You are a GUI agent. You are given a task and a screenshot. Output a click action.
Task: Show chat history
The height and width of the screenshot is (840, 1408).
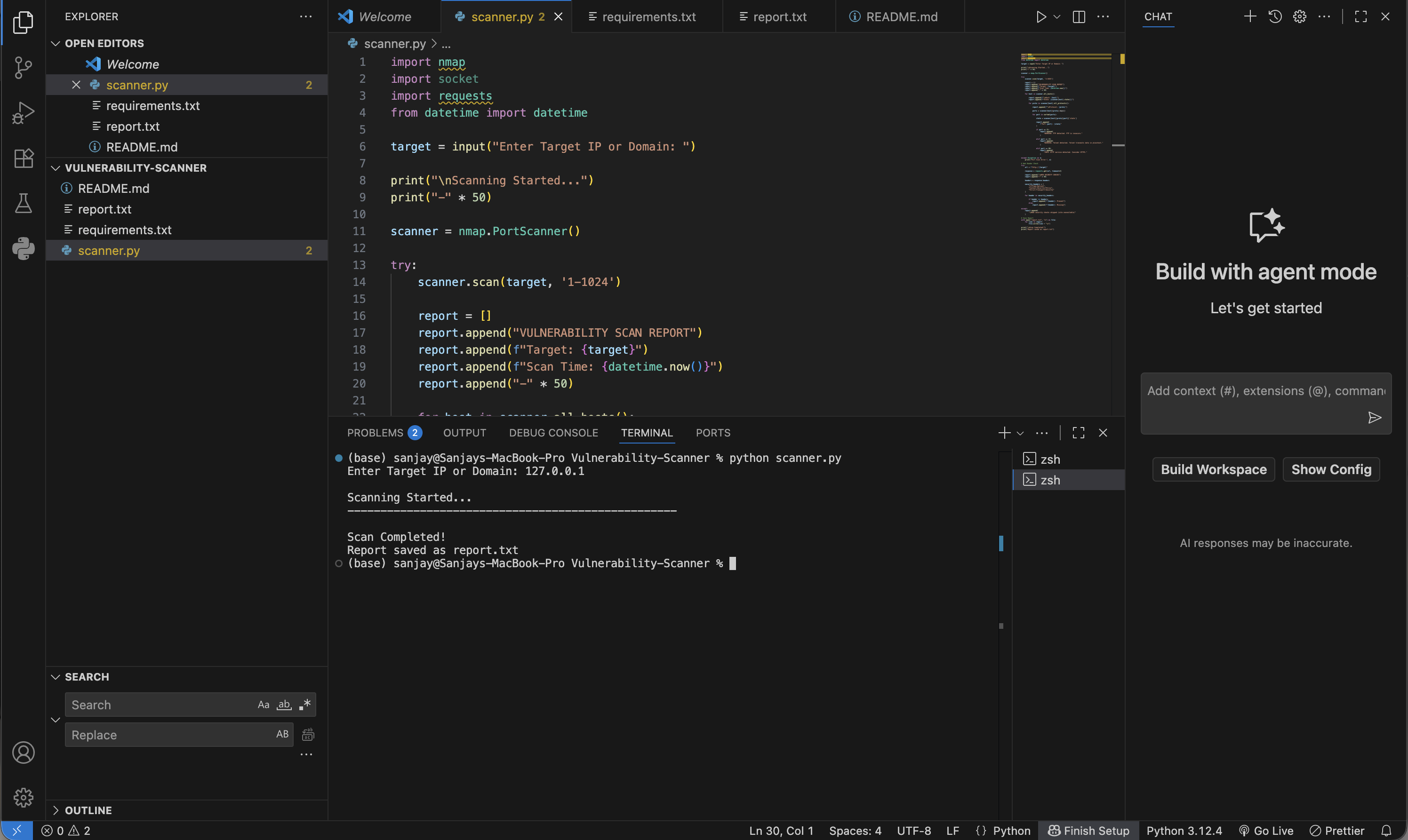1275,16
